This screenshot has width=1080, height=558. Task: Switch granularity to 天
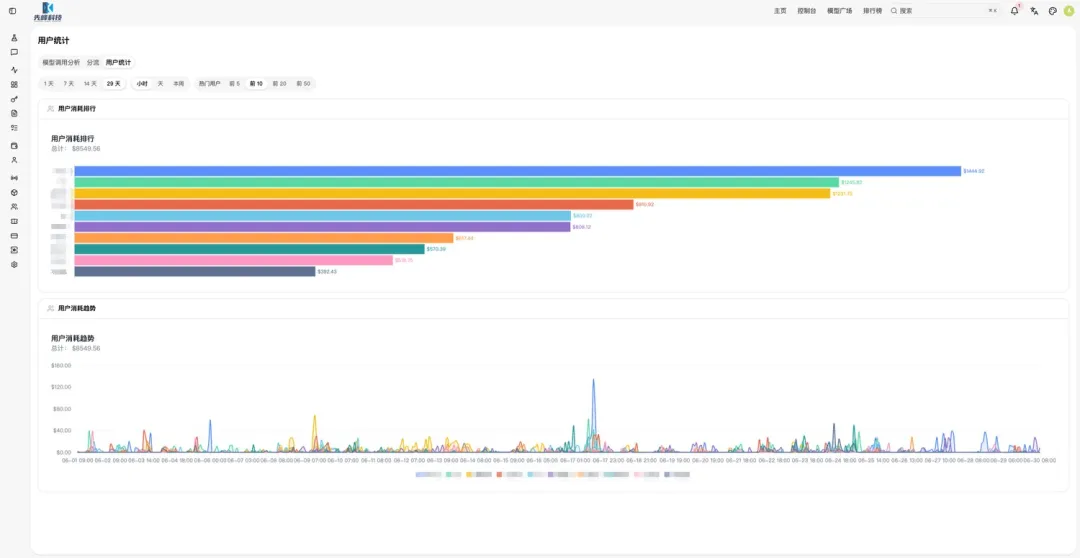(160, 83)
